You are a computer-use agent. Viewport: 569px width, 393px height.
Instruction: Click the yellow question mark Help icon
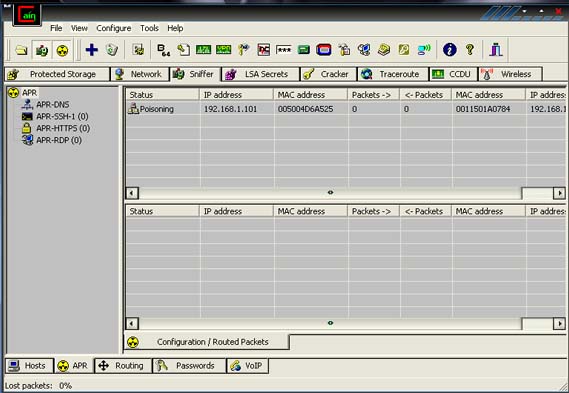tap(470, 49)
